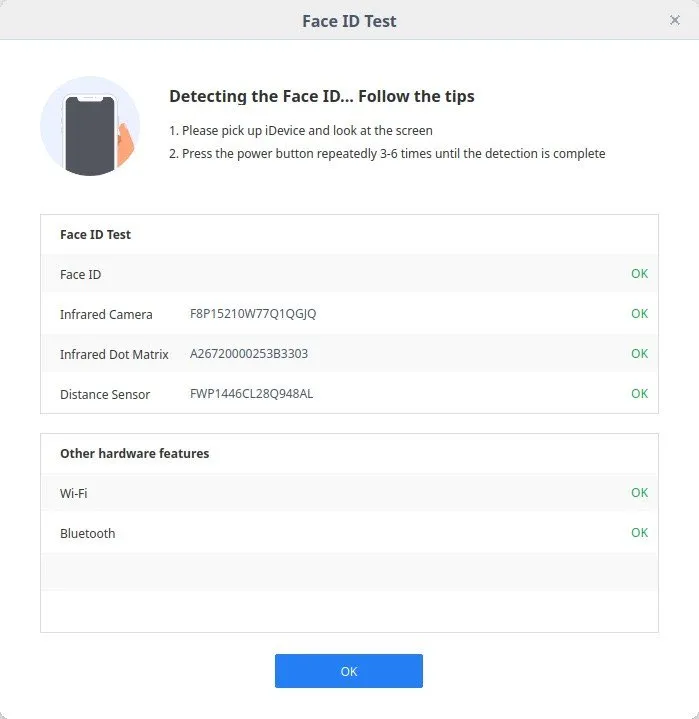Click the Infrared Dot Matrix label
This screenshot has width=699, height=719.
(114, 354)
